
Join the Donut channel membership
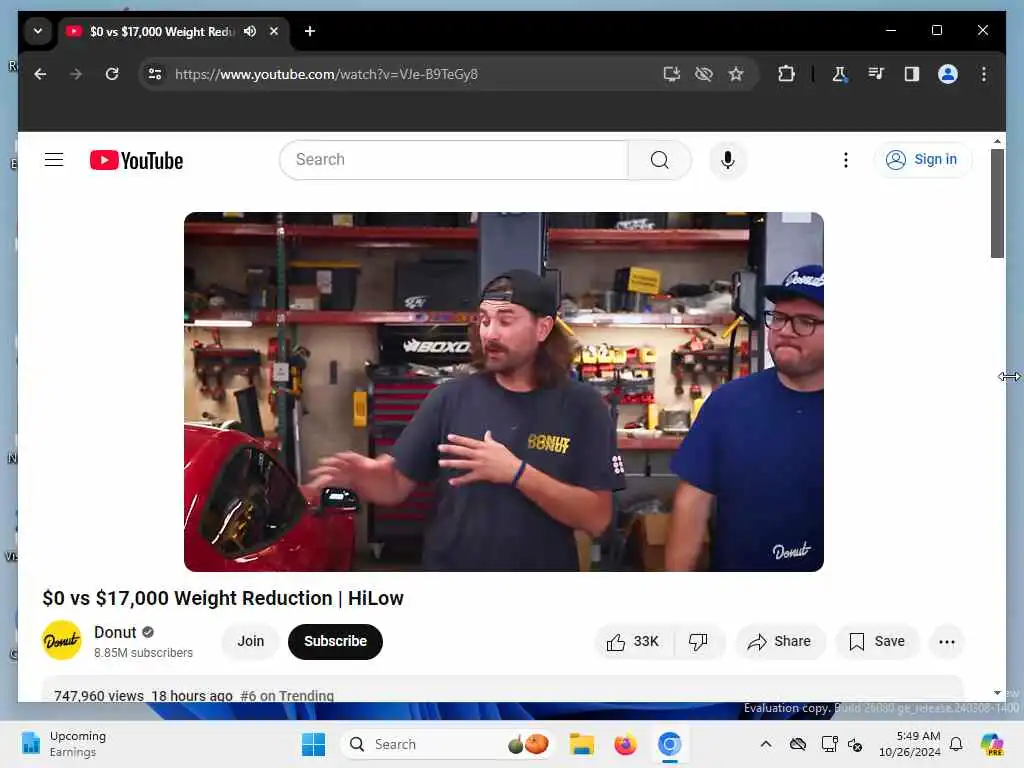(251, 641)
